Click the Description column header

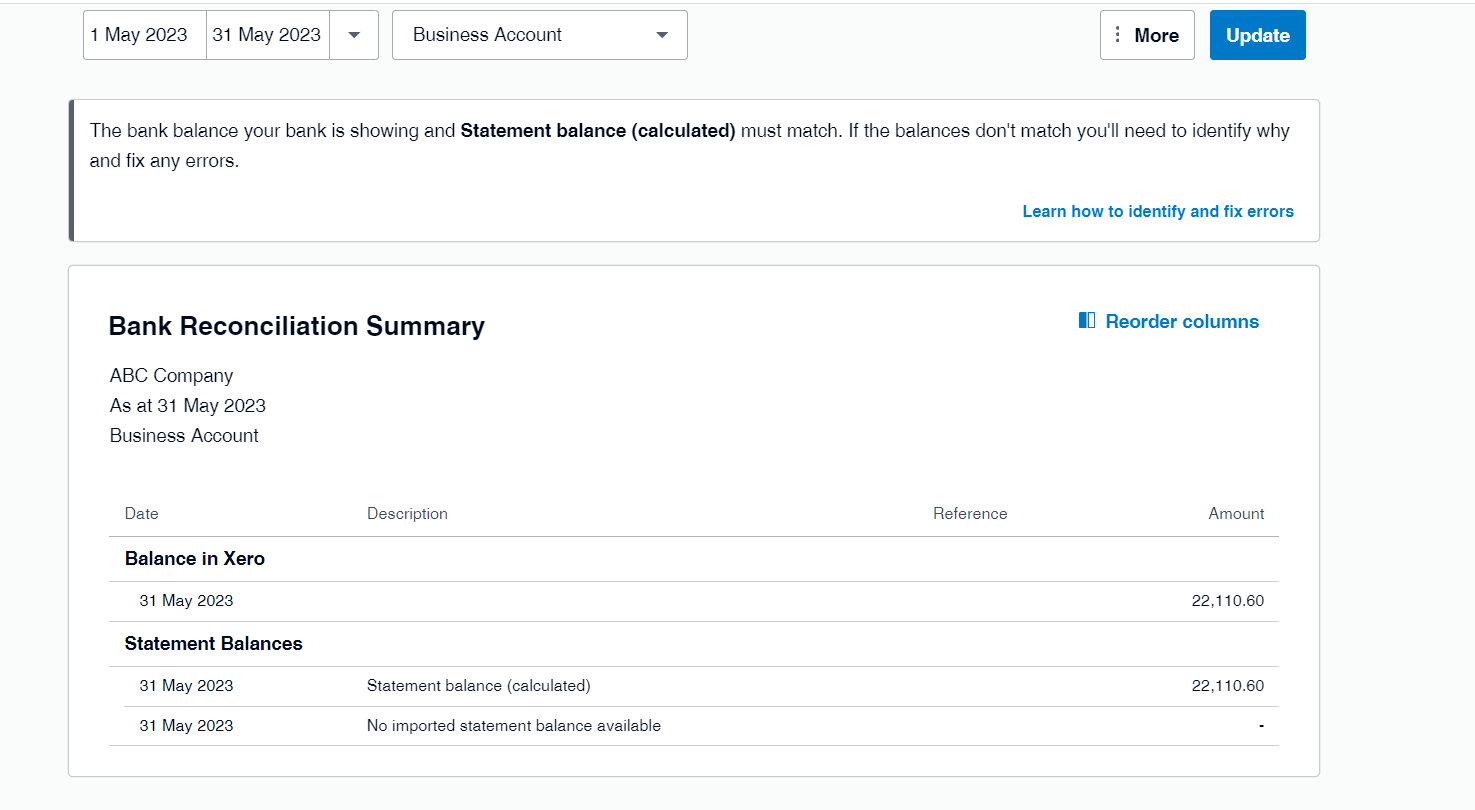click(x=407, y=514)
